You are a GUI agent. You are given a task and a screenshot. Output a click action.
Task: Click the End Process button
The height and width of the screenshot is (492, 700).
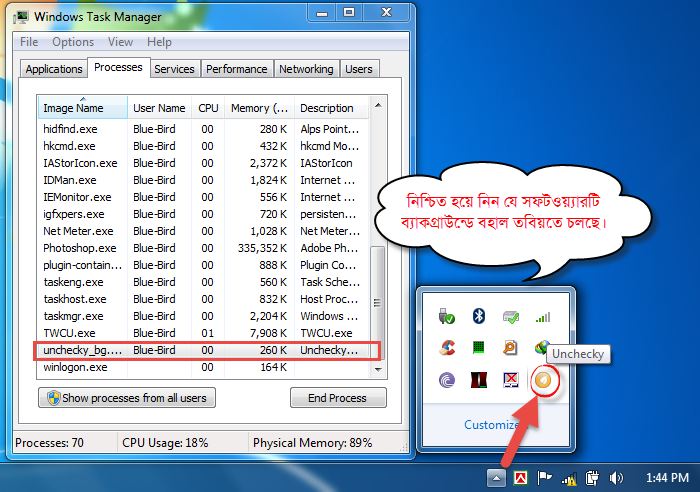pos(338,398)
